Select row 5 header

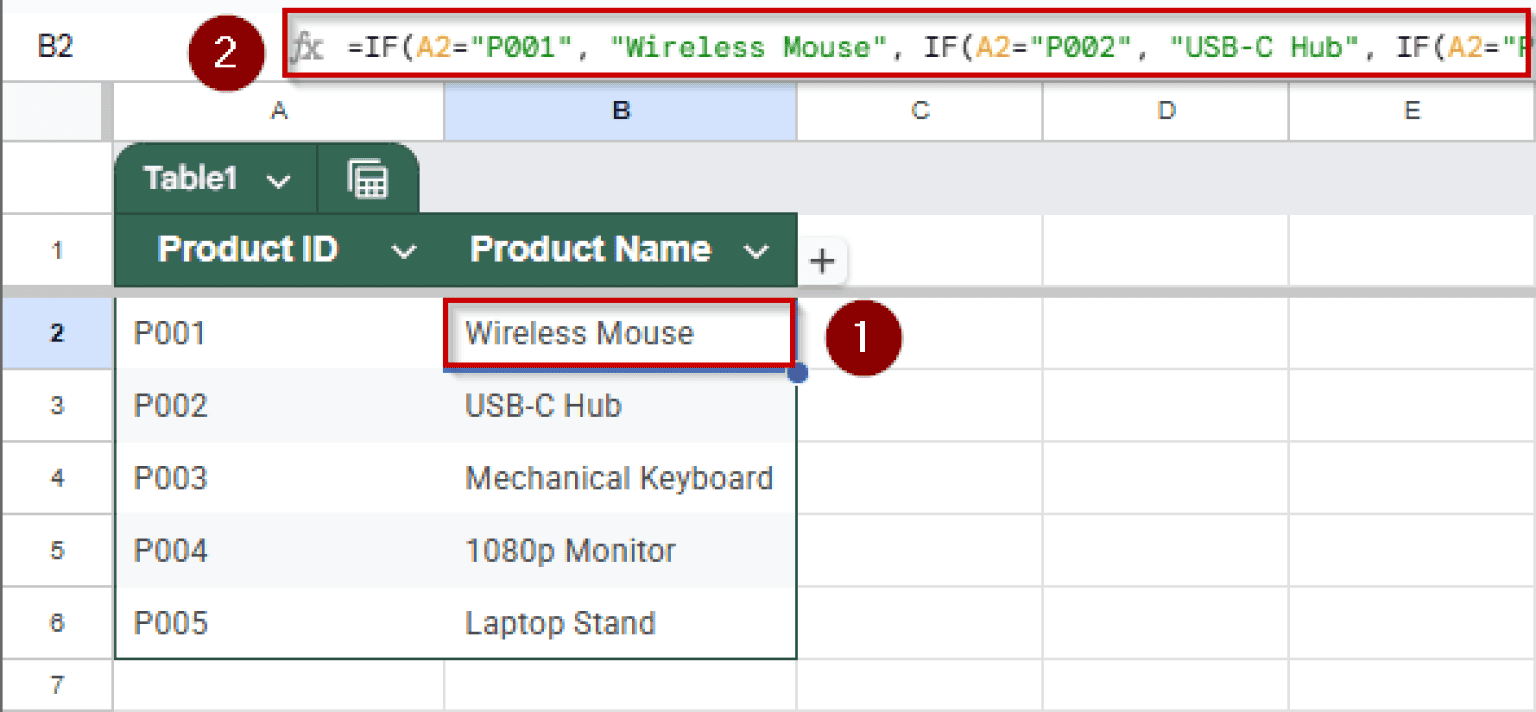click(57, 550)
